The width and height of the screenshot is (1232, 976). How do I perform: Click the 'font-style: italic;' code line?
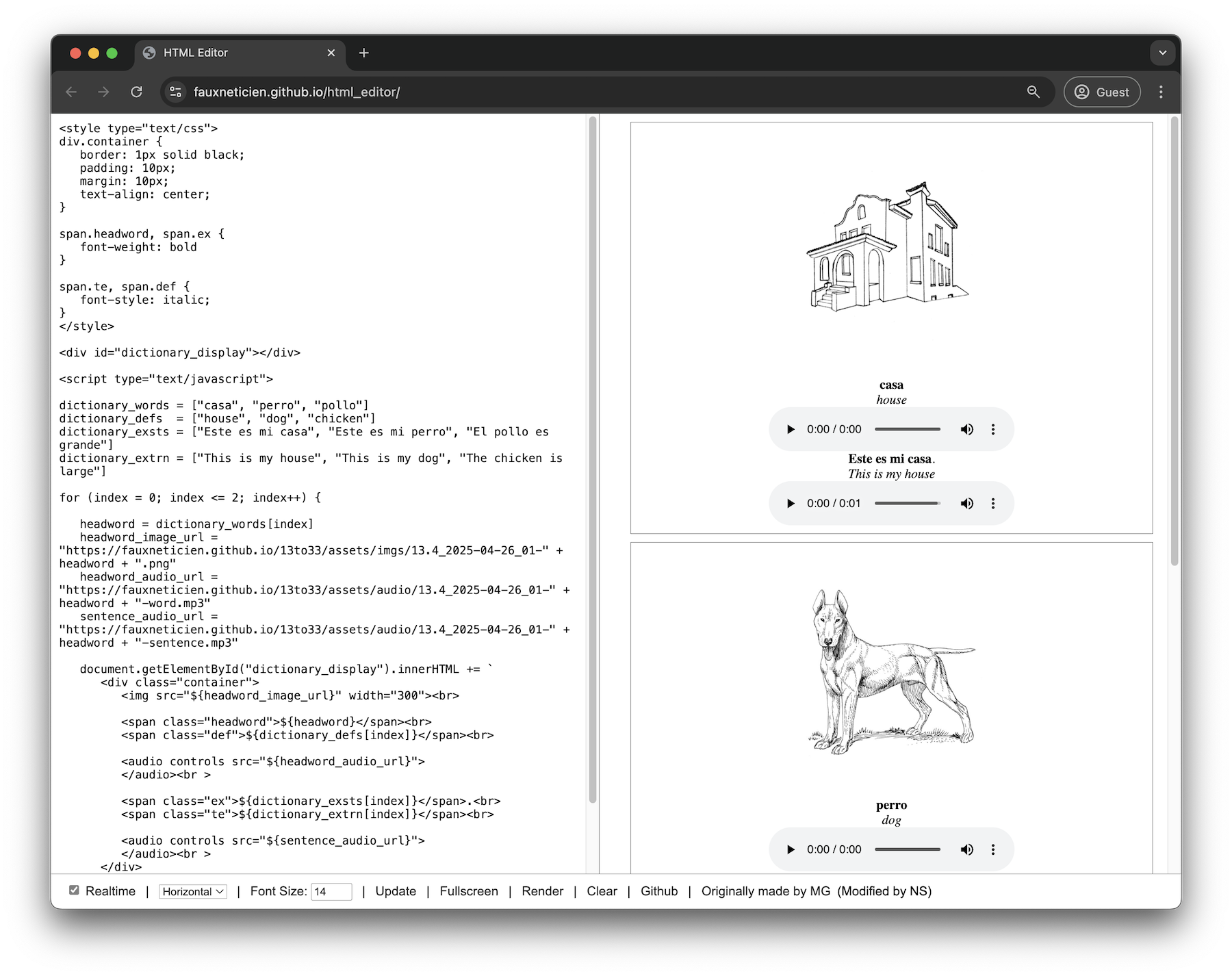coord(145,300)
